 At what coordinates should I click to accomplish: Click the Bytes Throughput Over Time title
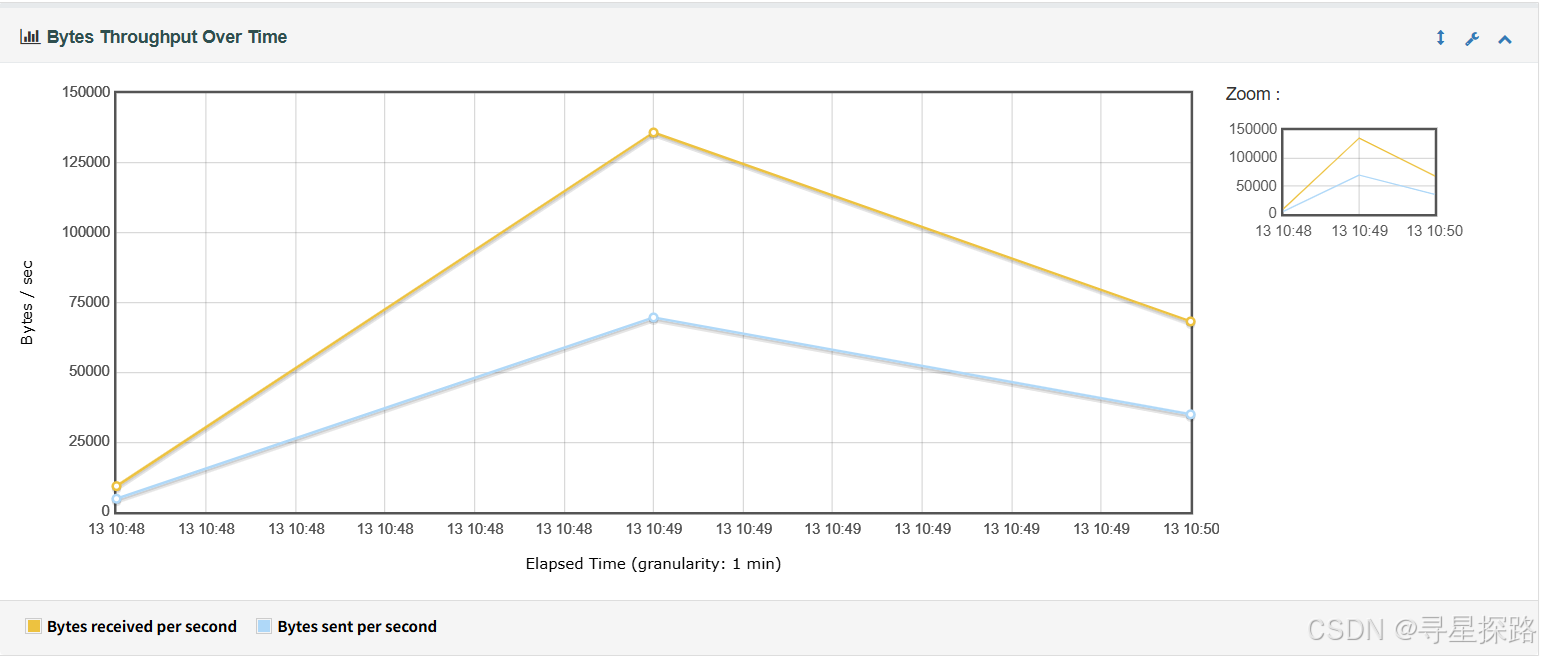click(167, 37)
